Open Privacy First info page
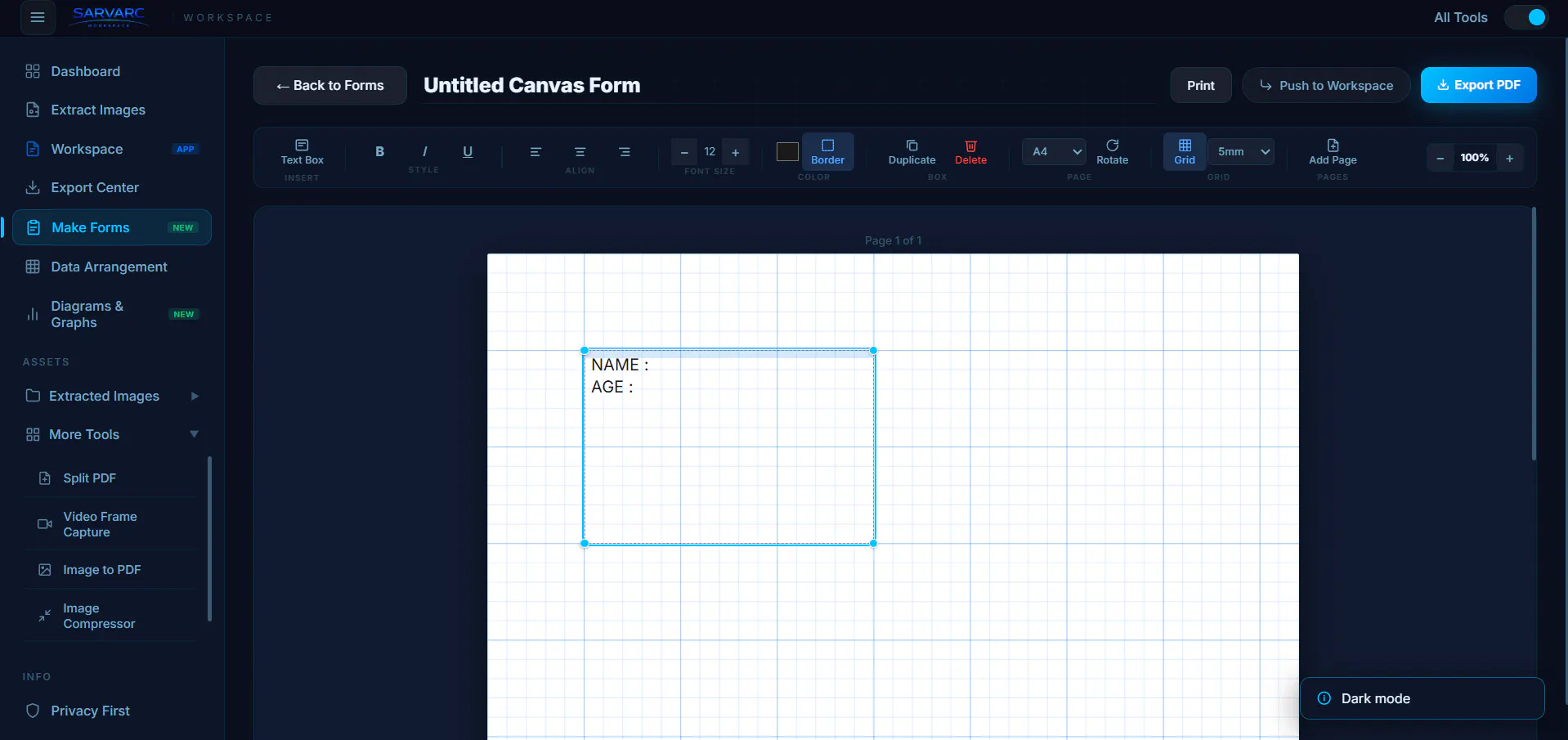Viewport: 1568px width, 740px height. 111,711
